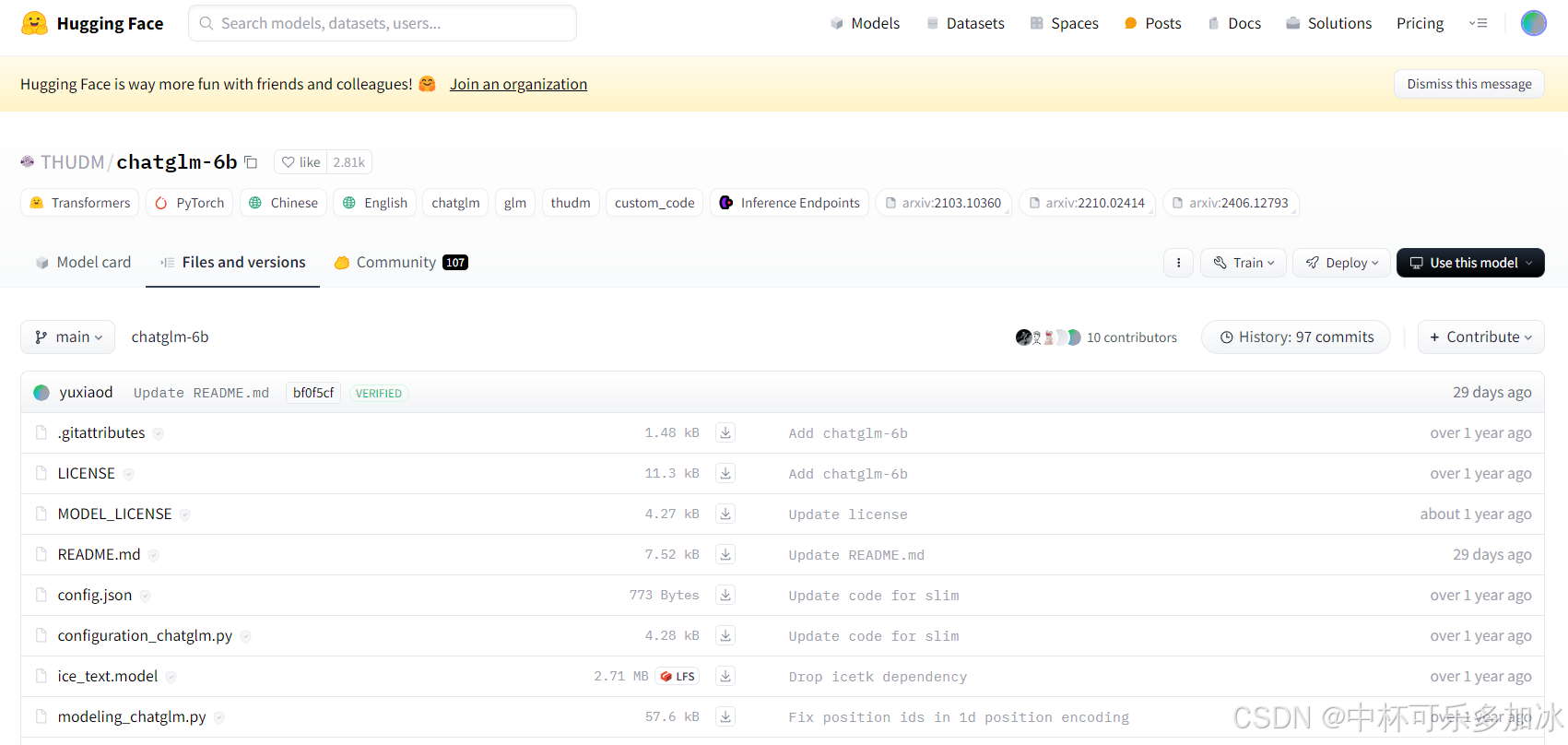
Task: Click the custom_code tag
Action: click(654, 203)
